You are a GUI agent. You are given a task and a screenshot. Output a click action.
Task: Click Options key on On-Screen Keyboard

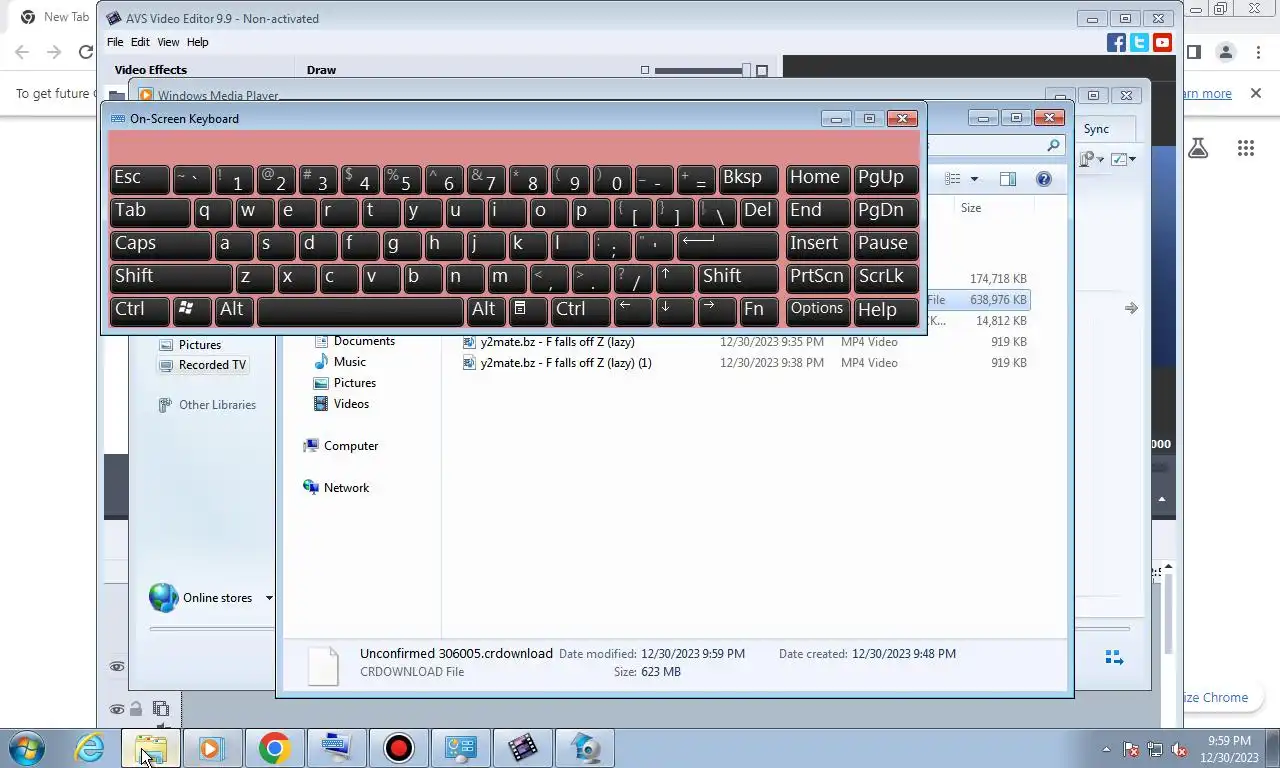click(x=817, y=310)
